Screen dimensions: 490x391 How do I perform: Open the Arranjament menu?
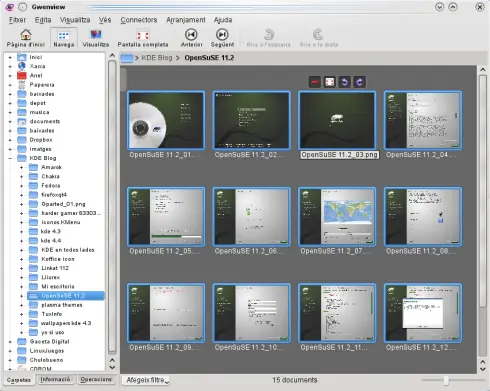click(186, 20)
